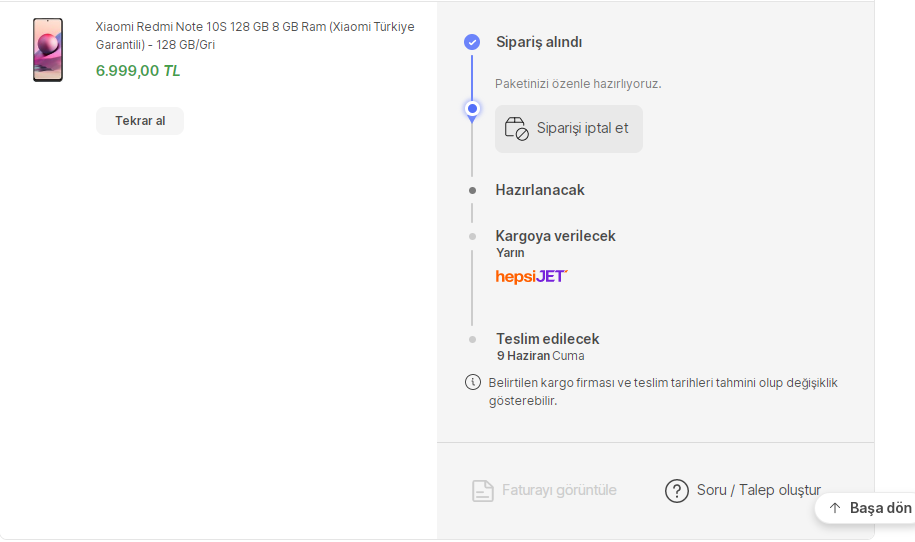Click the cancel-order package icon

516,128
